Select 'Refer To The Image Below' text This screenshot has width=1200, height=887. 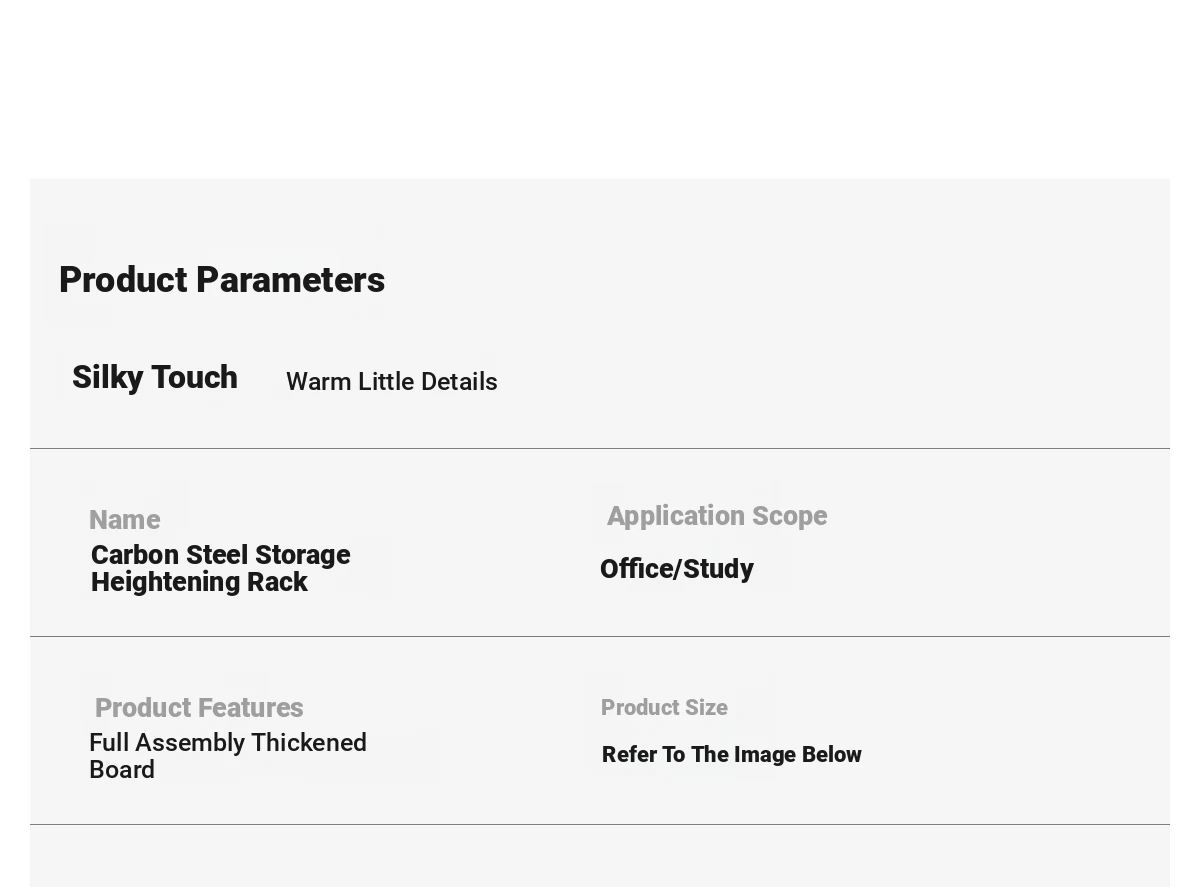(x=731, y=755)
